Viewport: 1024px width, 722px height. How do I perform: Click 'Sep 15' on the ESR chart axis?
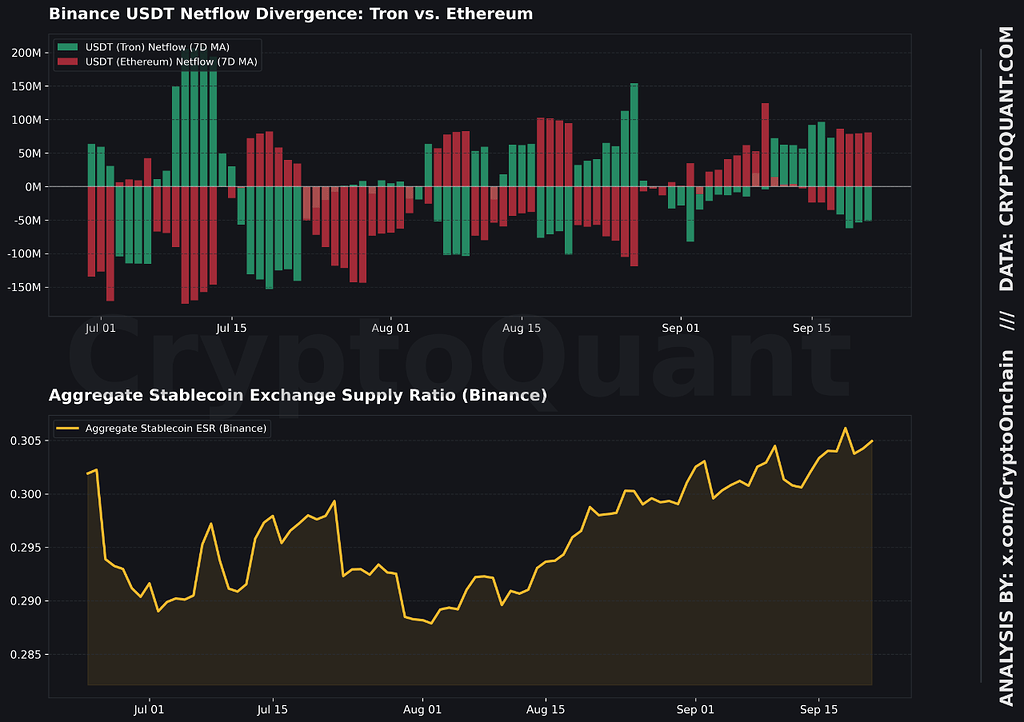[818, 710]
